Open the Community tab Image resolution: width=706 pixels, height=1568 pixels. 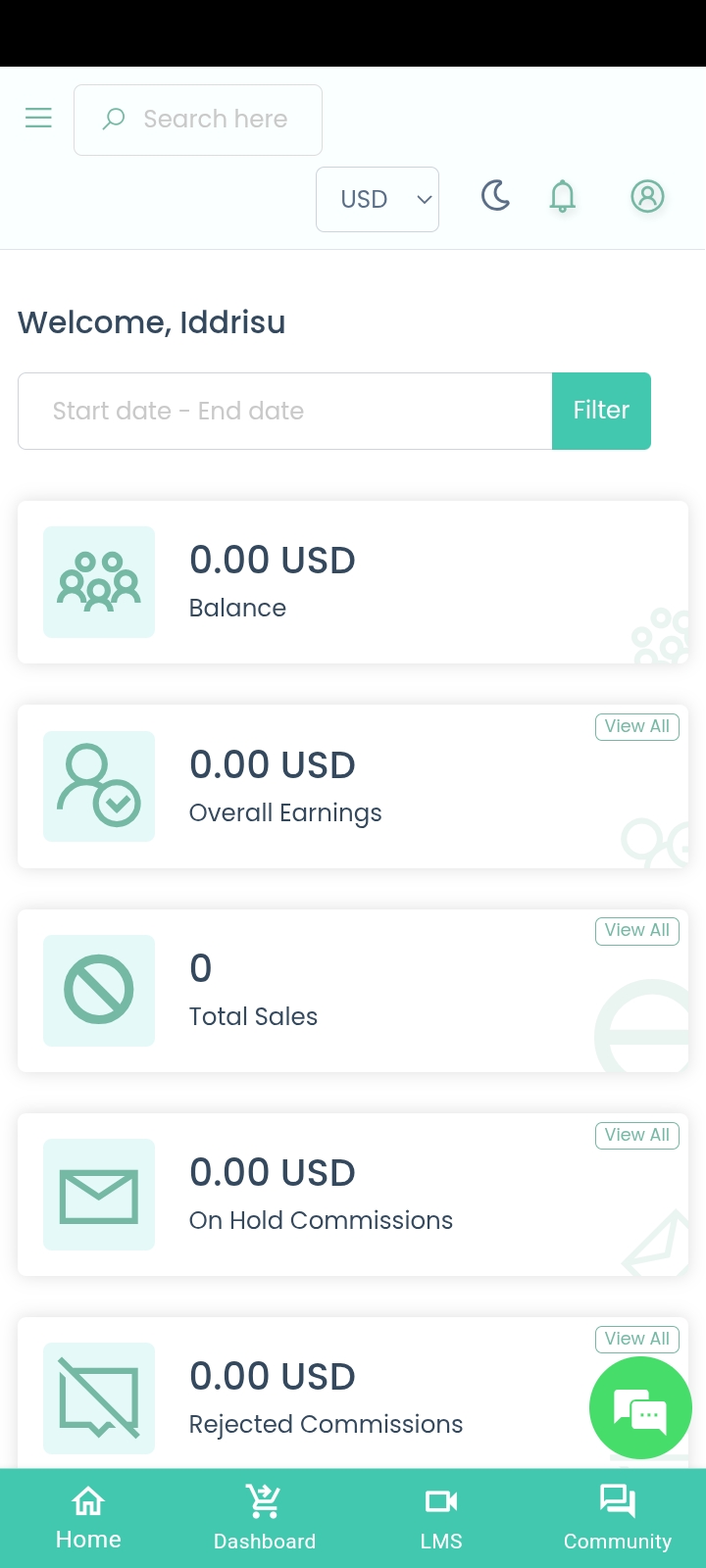tap(618, 1519)
